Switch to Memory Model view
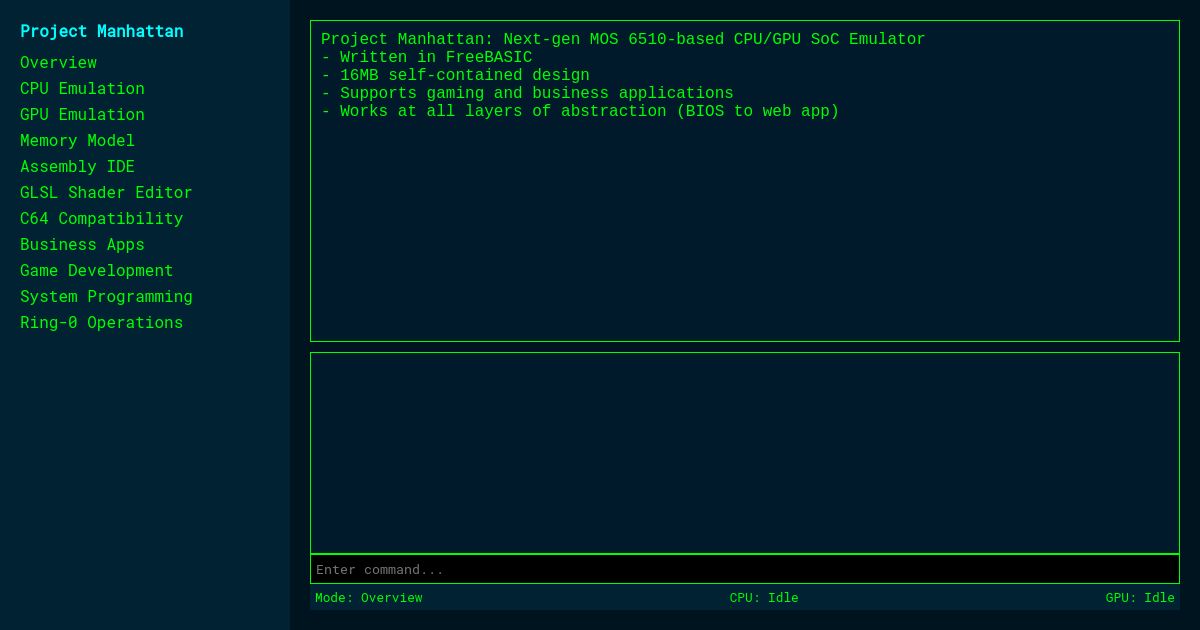Viewport: 1200px width, 630px height. coord(77,140)
